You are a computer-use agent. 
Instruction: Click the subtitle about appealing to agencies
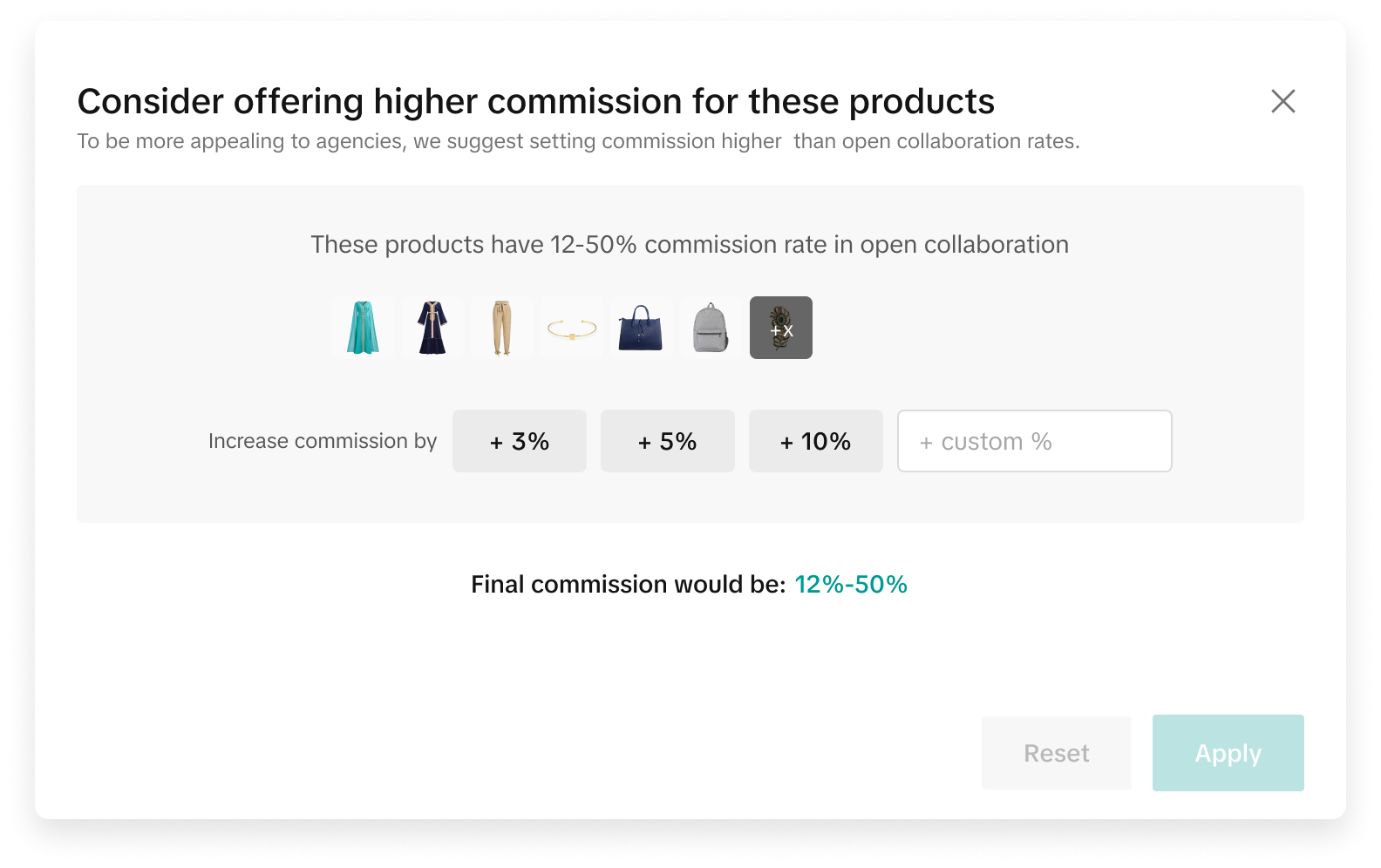coord(578,141)
